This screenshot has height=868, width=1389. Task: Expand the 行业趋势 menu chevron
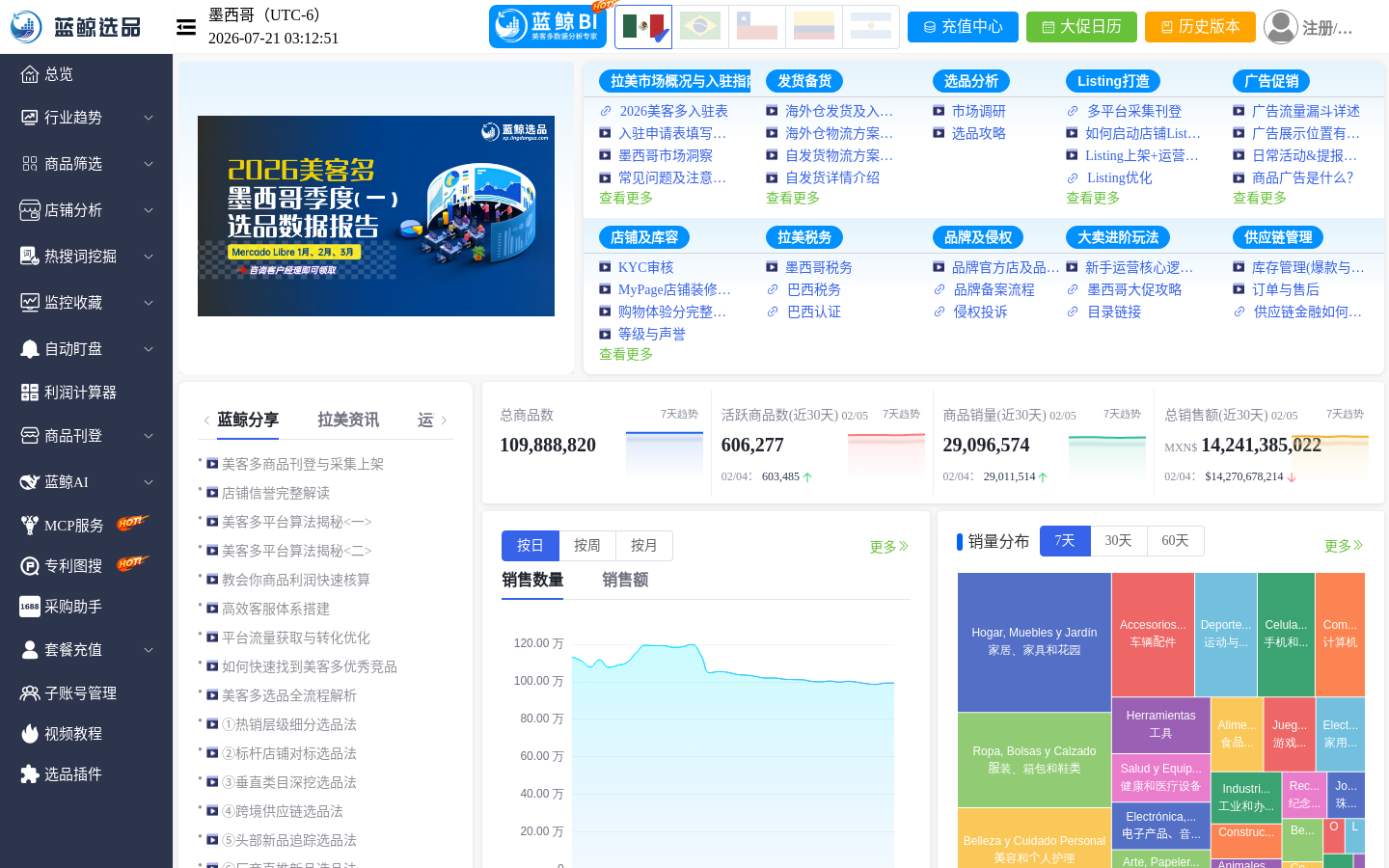(x=149, y=118)
